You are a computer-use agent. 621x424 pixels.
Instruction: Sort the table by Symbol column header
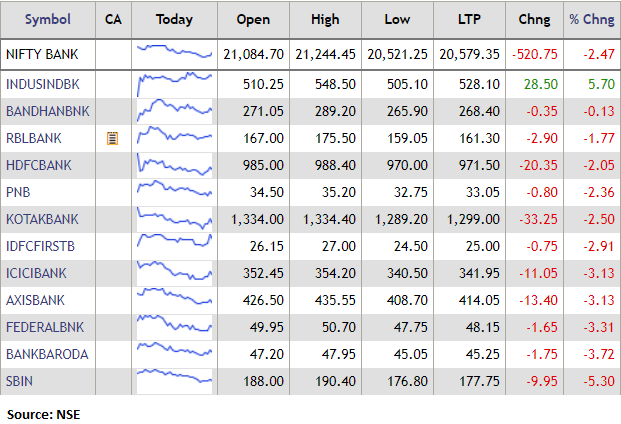pos(48,19)
